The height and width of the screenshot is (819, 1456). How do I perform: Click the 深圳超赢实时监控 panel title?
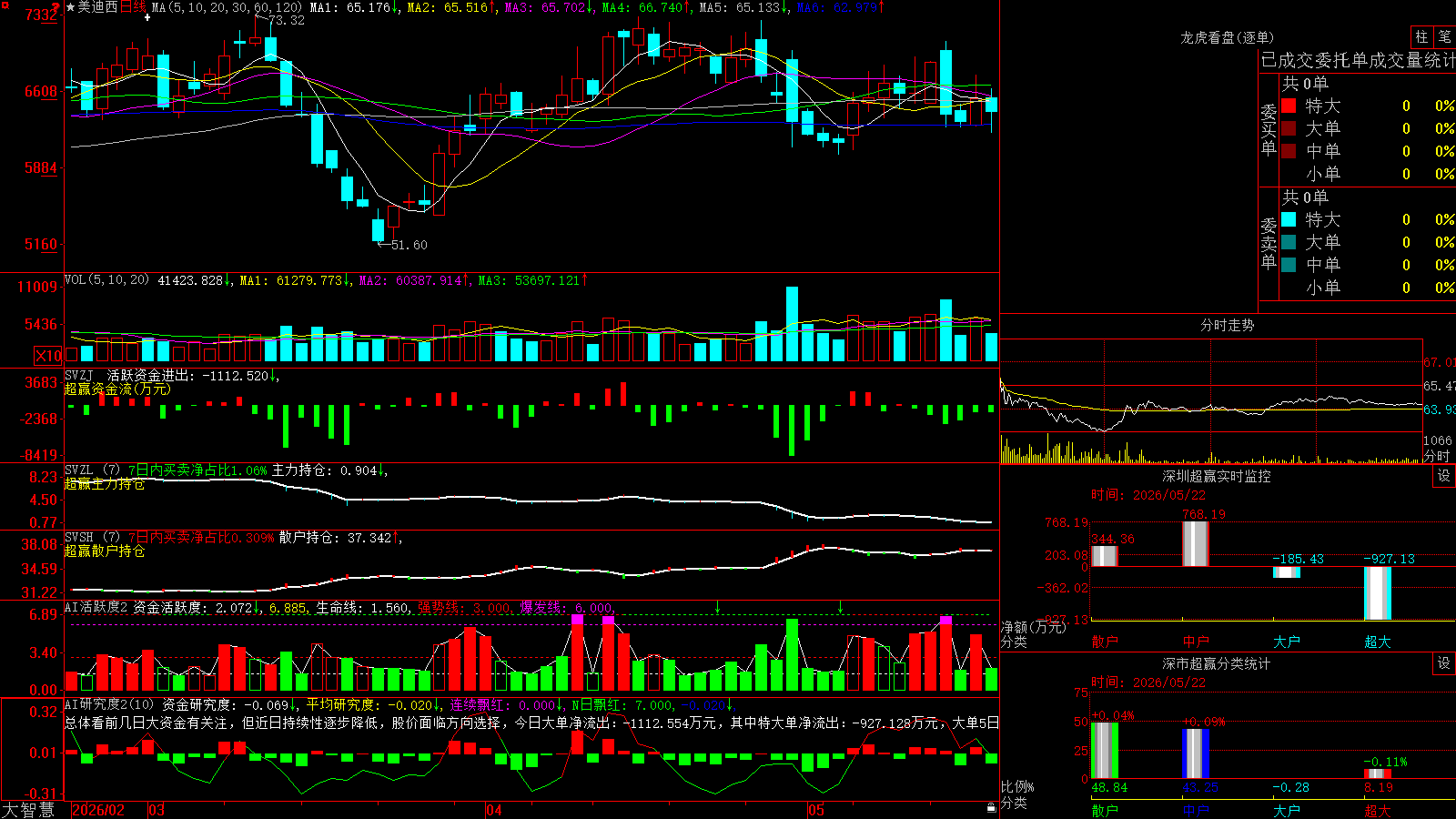[1217, 476]
